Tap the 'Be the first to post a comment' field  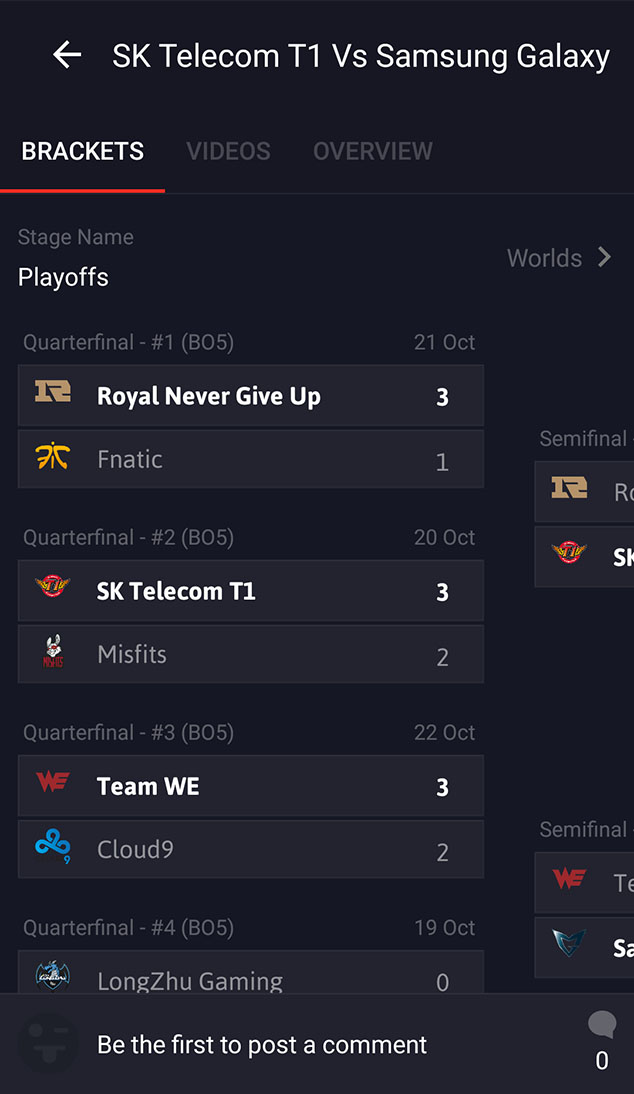tap(262, 1045)
